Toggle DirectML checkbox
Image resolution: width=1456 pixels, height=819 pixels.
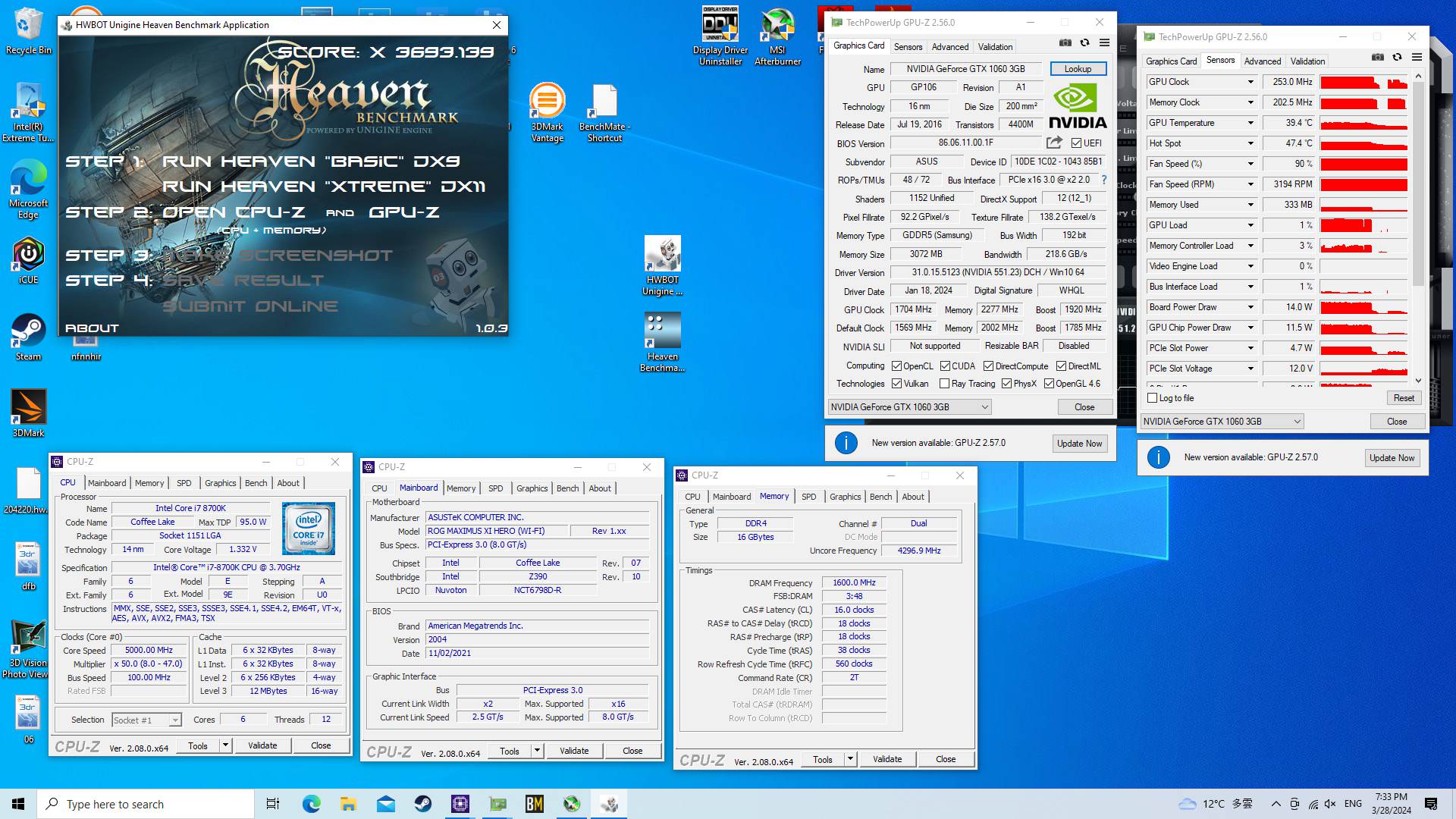(1061, 366)
